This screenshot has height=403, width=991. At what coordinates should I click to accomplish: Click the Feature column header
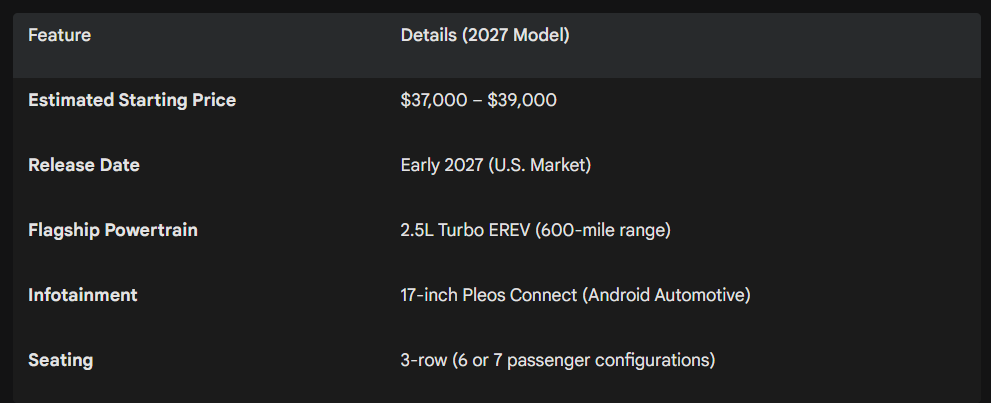tap(59, 36)
